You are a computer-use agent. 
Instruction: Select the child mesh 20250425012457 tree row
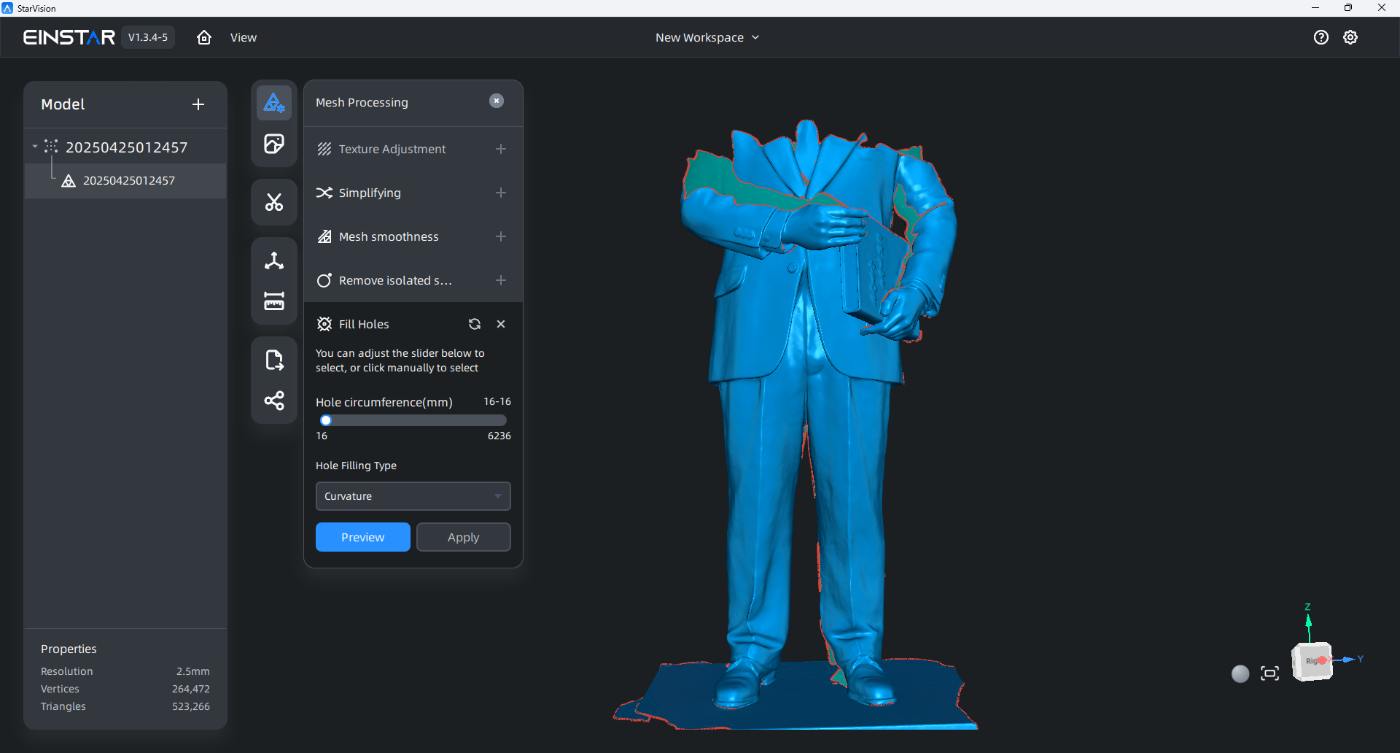coord(125,181)
